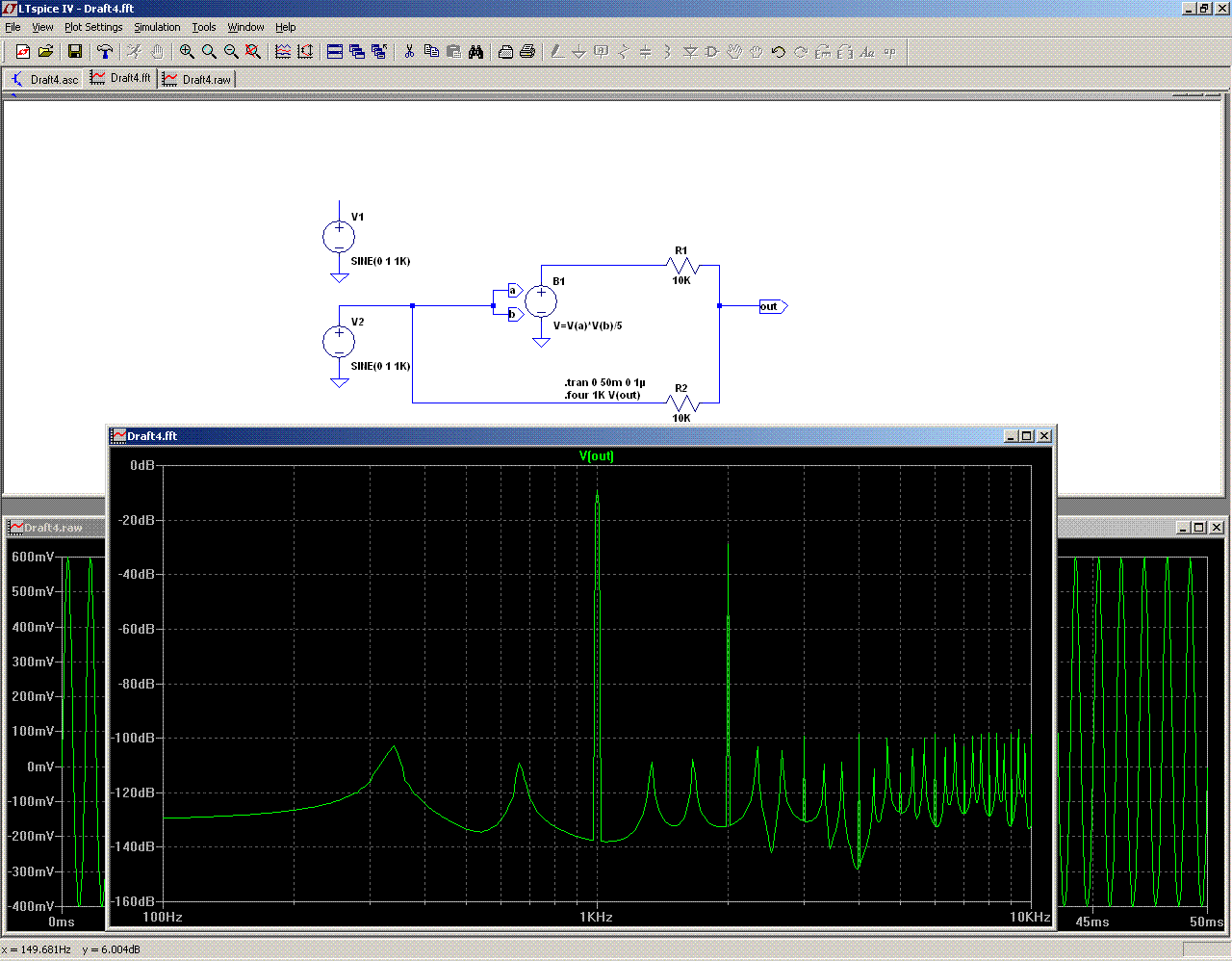Select the Pan magnifier tool
Screen dimensions: 1232x961
(x=209, y=52)
